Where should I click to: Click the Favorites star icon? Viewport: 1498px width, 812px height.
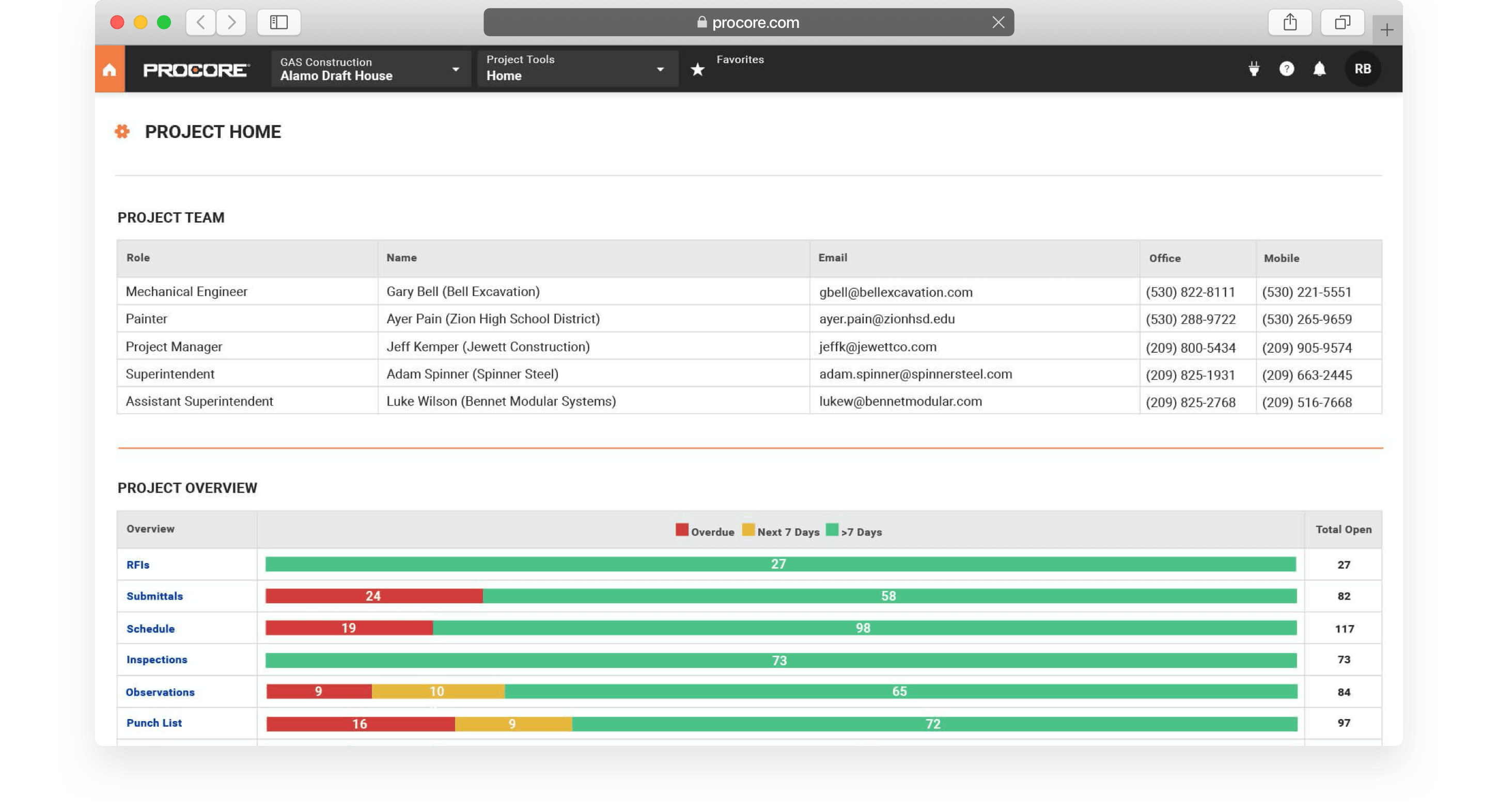(x=697, y=70)
